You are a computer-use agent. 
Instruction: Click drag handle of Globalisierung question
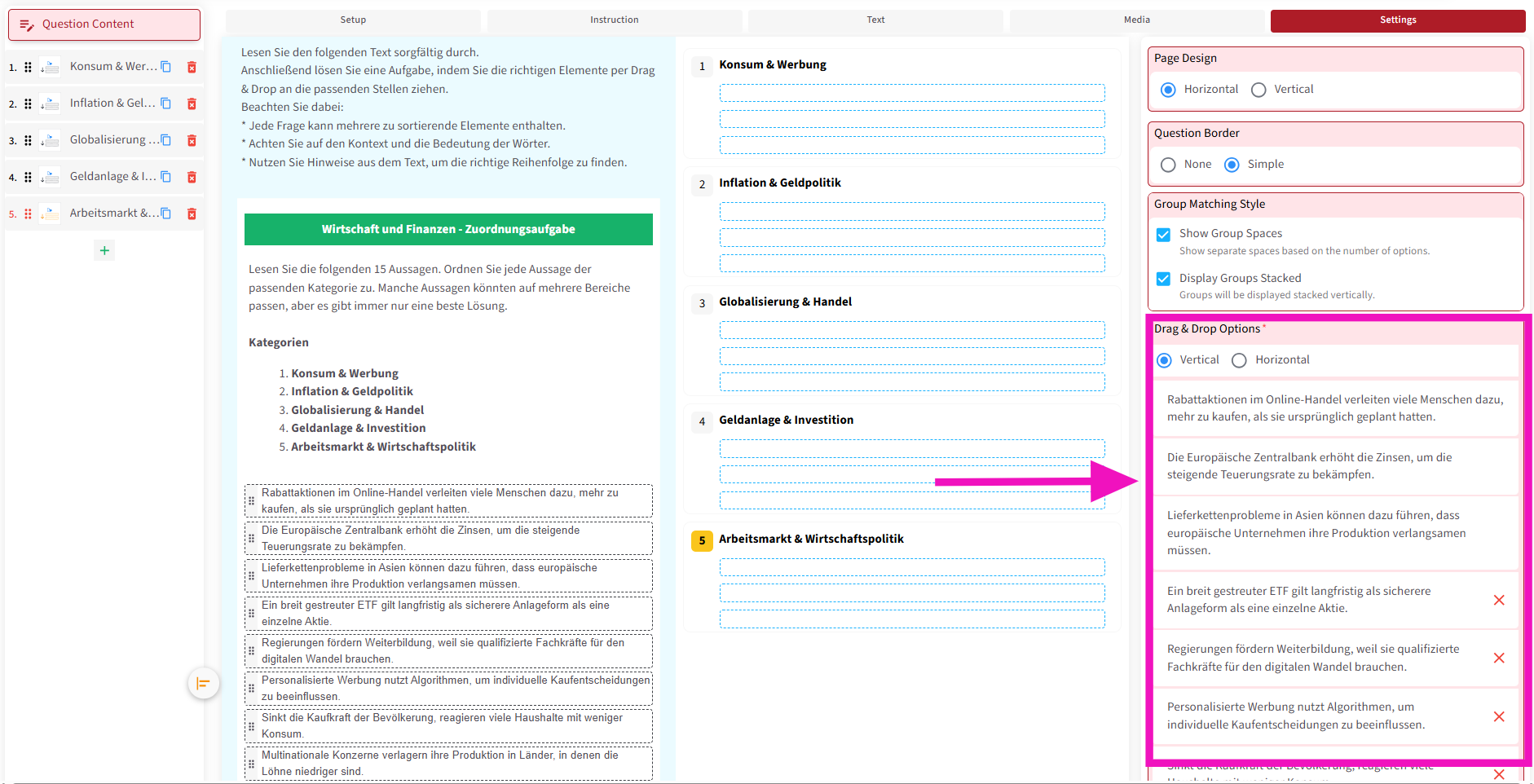[28, 140]
